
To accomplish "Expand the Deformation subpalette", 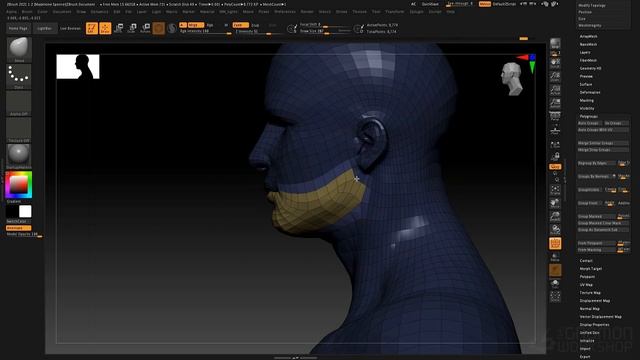I will (x=590, y=92).
